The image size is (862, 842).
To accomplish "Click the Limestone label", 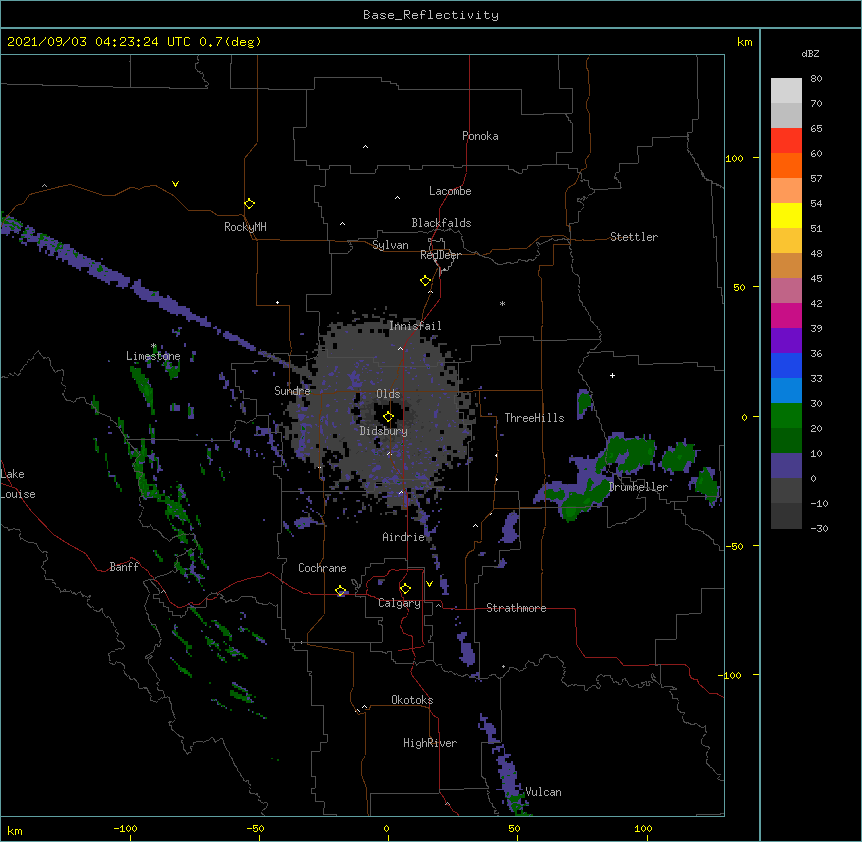I will [x=153, y=356].
